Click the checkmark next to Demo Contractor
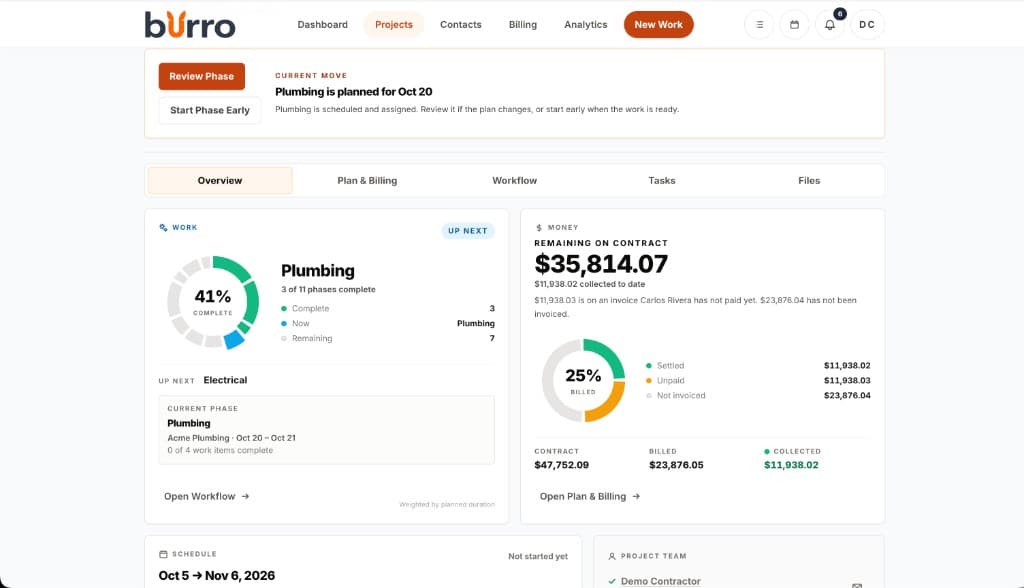The height and width of the screenshot is (588, 1024). pyautogui.click(x=612, y=581)
